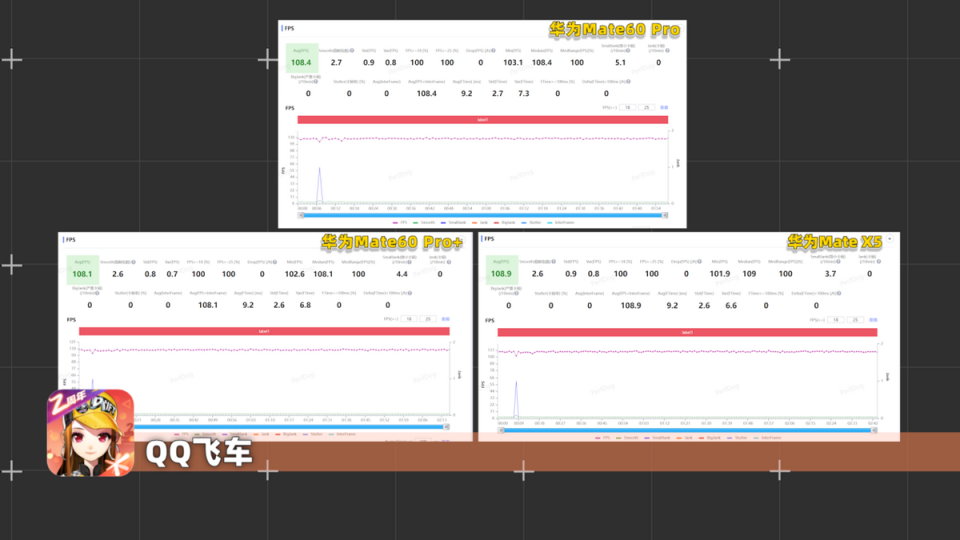Click SmallJank value 5.1 in Mate60 Pro panel
Image resolution: width=960 pixels, height=540 pixels.
[620, 62]
